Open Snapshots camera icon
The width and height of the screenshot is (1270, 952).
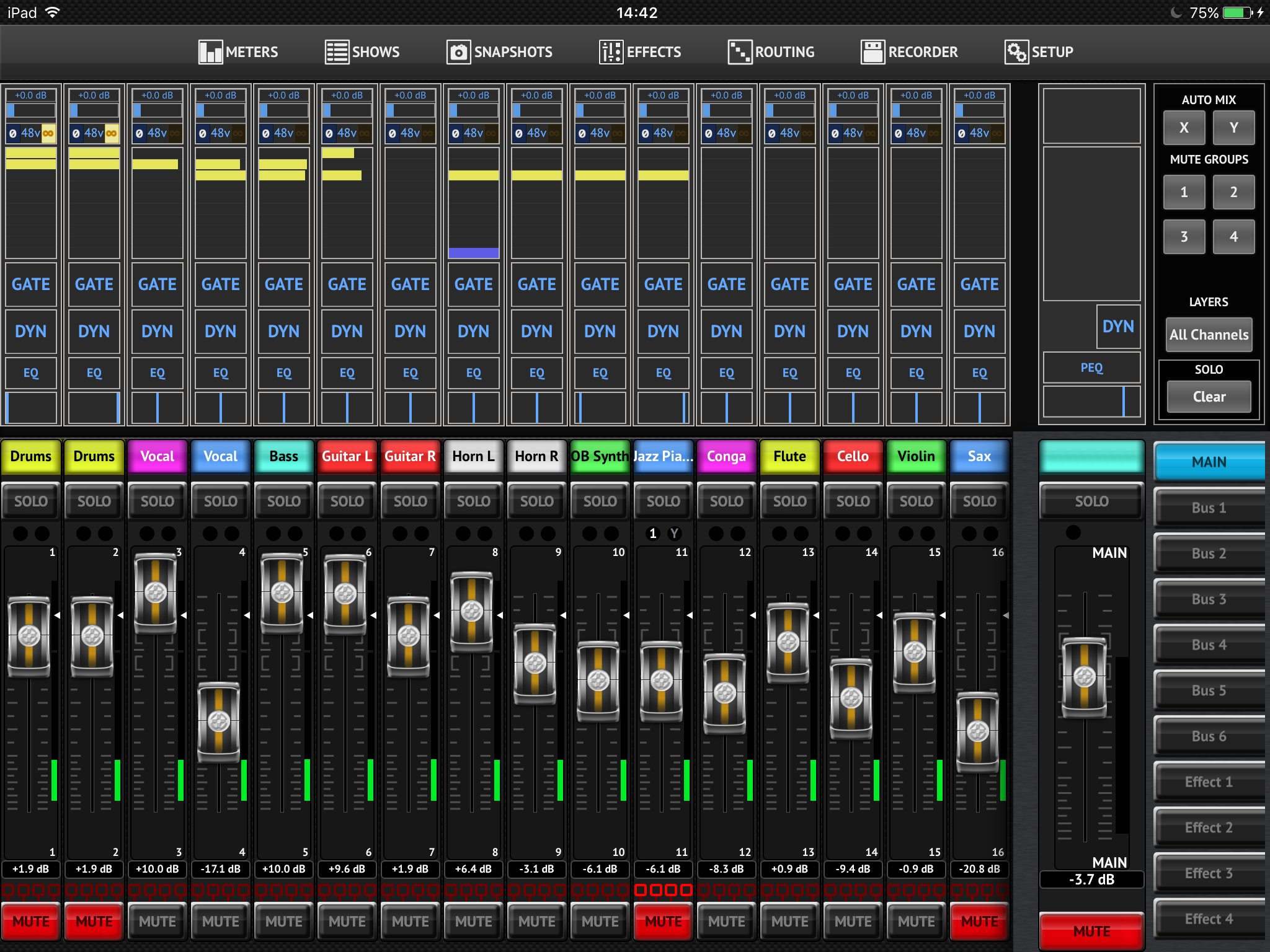(x=458, y=52)
